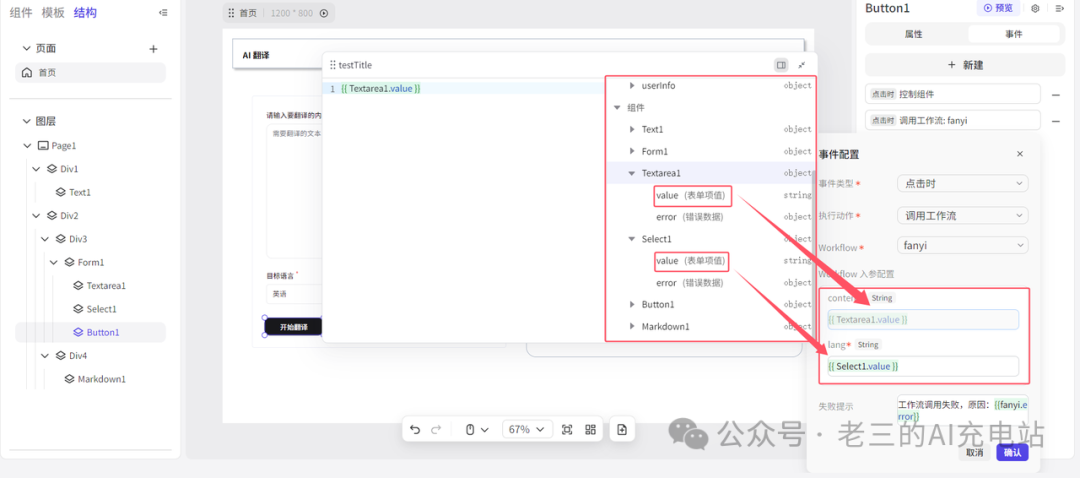The width and height of the screenshot is (1080, 478).
Task: Remove the 控制组件 event with minus
Action: pyautogui.click(x=1055, y=94)
